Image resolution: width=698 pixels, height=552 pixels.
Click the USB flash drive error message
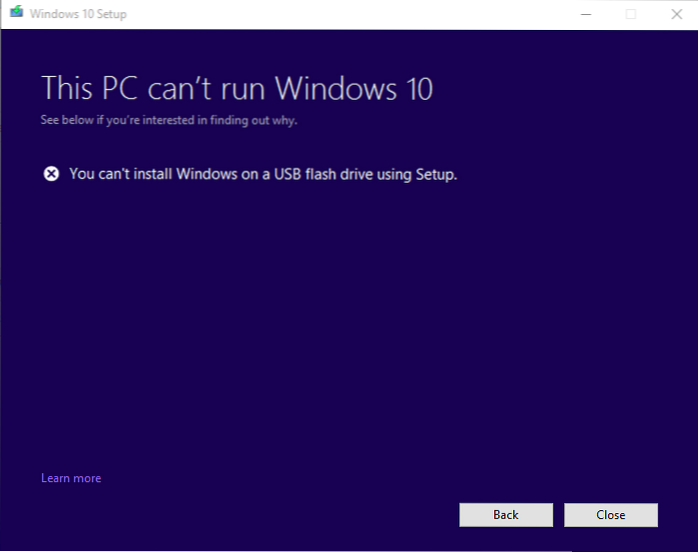coord(263,174)
